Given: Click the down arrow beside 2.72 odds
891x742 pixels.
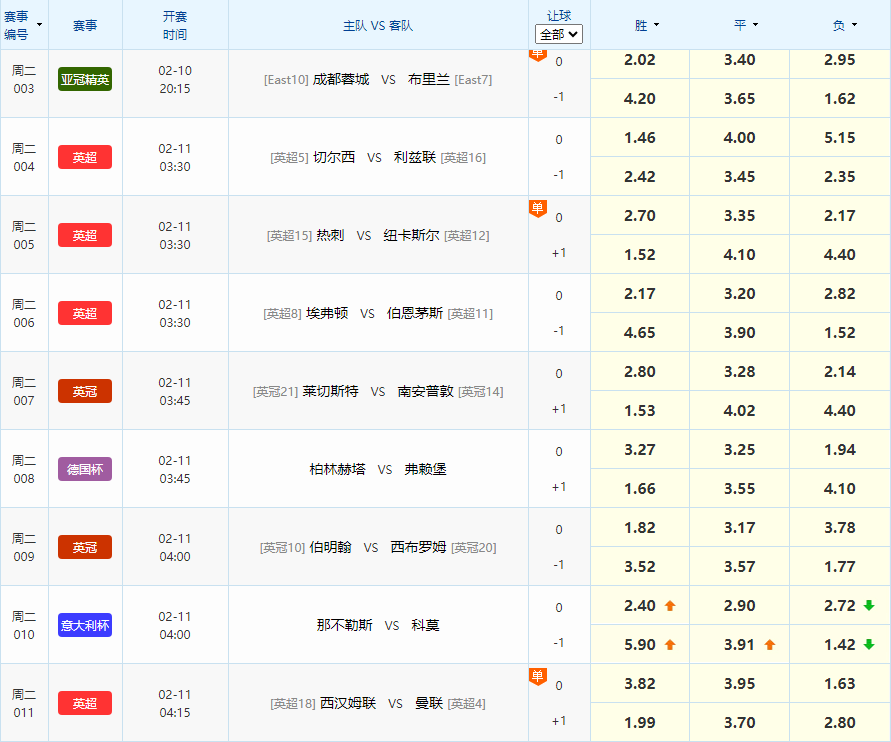Looking at the screenshot, I should [x=869, y=606].
